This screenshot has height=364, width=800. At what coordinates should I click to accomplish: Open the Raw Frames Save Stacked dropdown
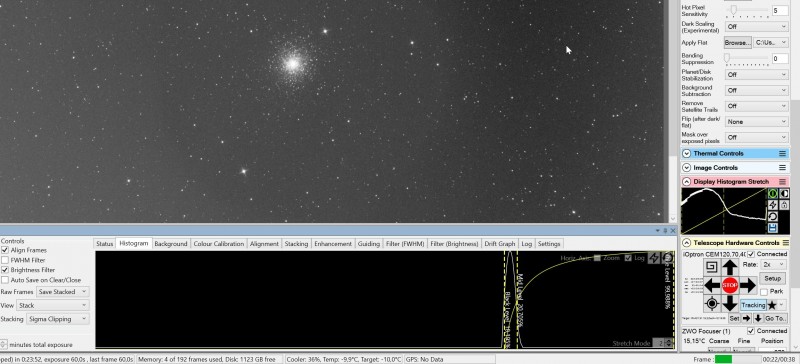click(63, 292)
